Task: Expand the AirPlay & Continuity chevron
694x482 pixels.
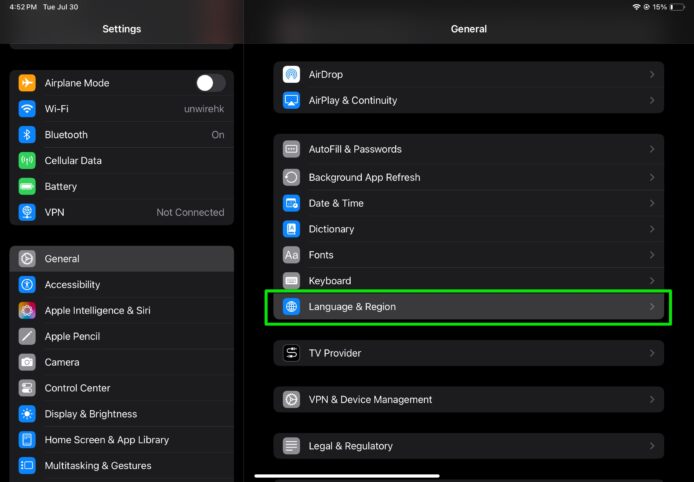Action: point(651,101)
